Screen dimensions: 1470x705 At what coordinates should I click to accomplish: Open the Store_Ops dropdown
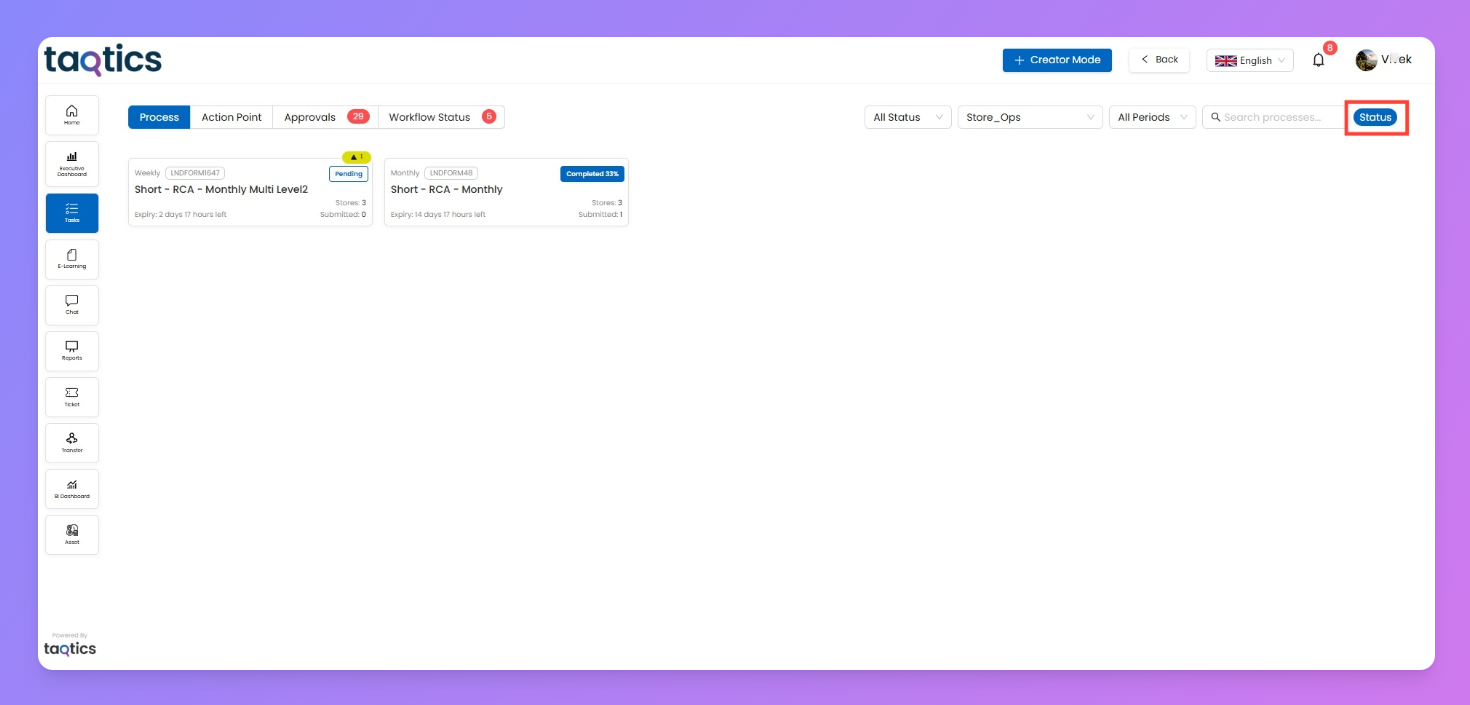(1030, 117)
